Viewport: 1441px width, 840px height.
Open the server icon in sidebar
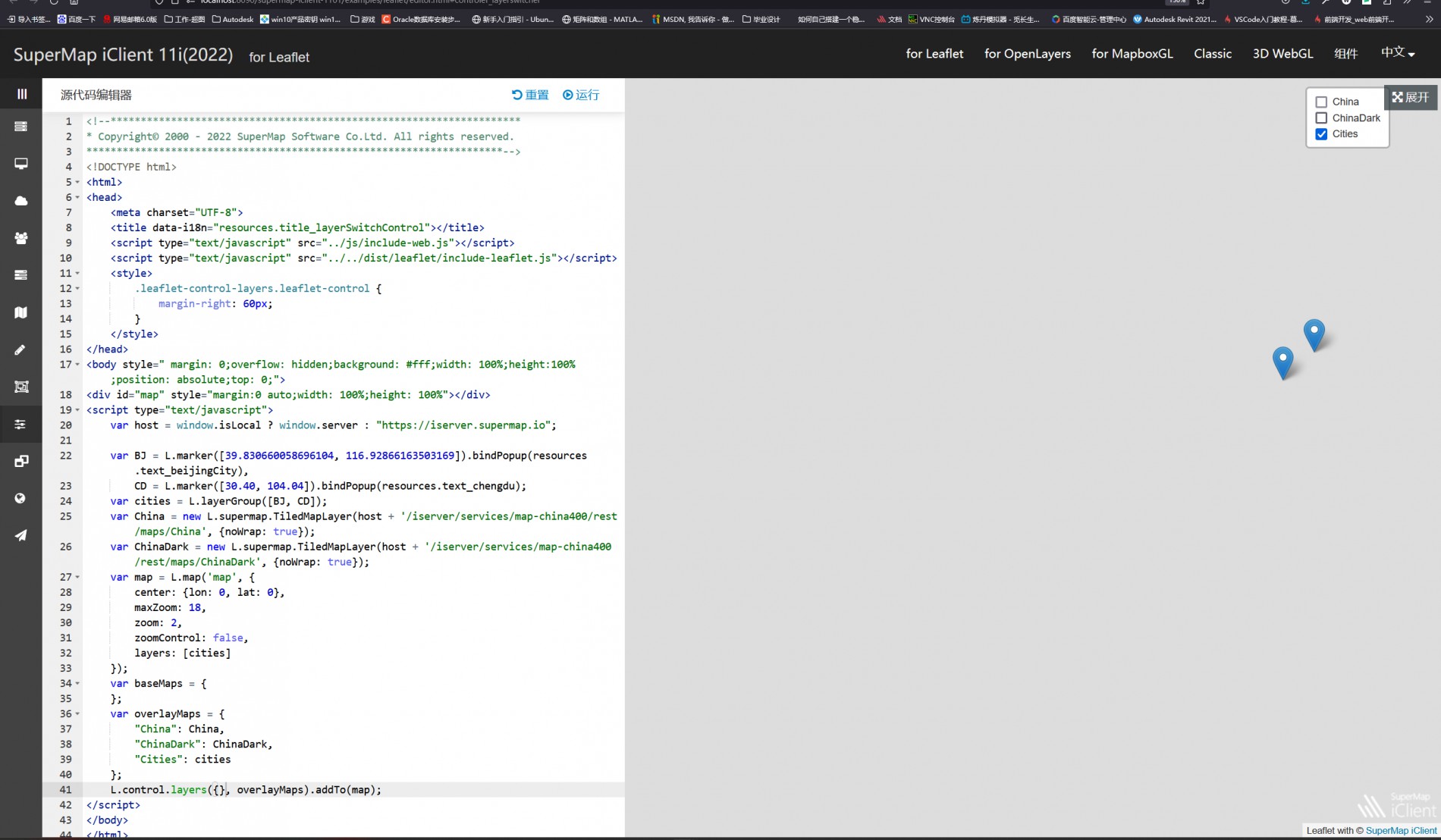21,127
